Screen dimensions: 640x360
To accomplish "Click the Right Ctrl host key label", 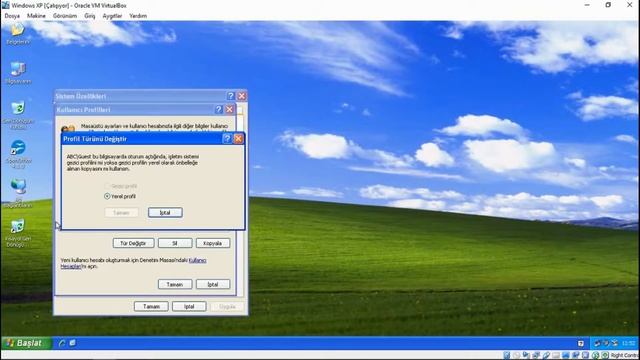I will (x=624, y=356).
